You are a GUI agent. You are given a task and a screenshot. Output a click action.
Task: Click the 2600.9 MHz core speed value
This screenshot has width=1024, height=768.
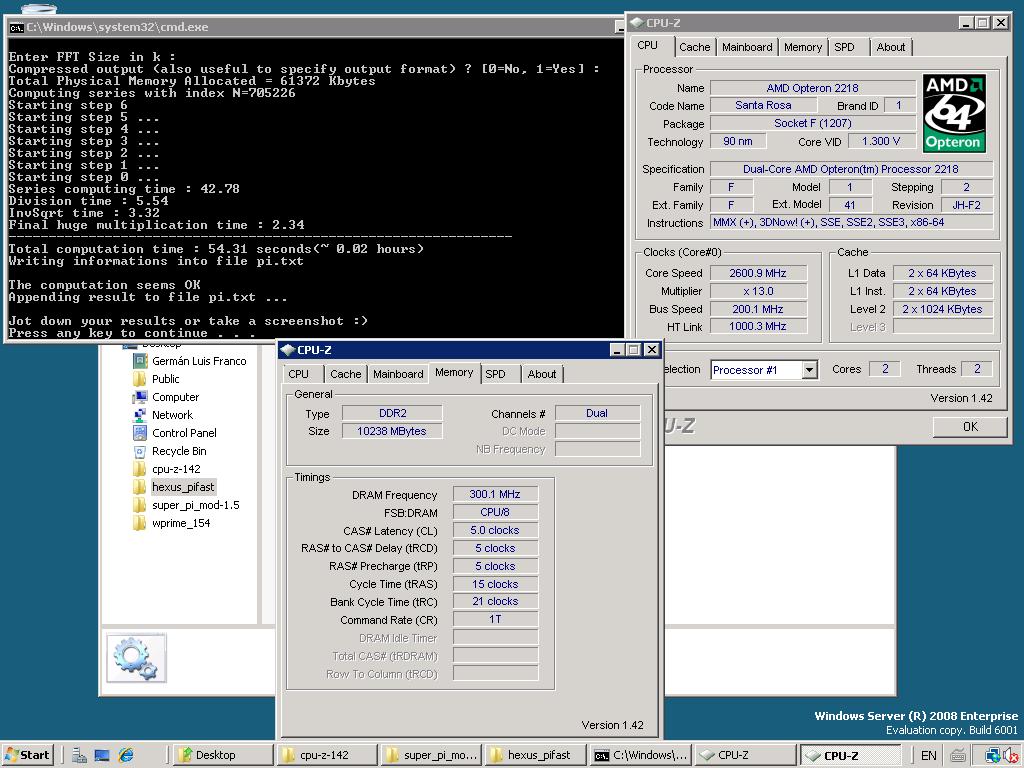(x=758, y=273)
